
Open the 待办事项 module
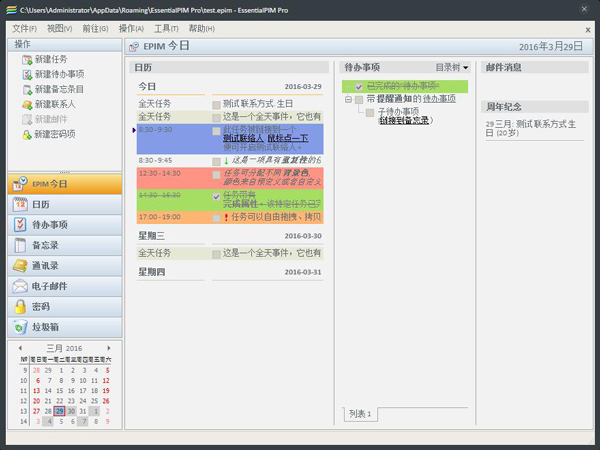(x=65, y=225)
